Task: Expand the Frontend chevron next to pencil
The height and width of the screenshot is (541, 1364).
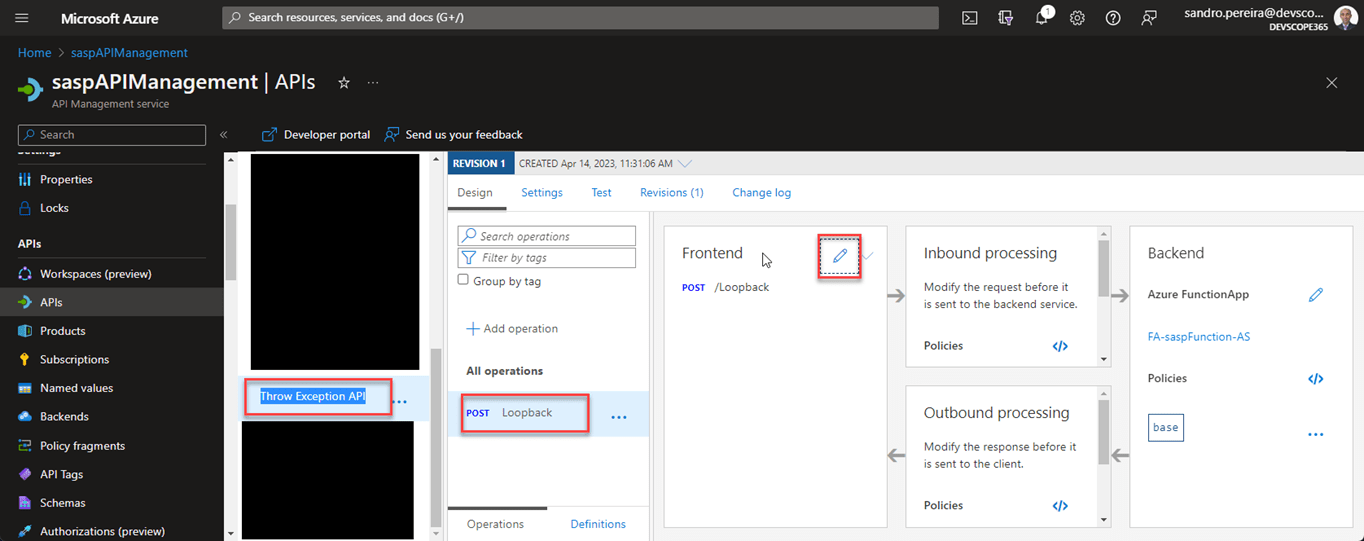Action: [869, 256]
